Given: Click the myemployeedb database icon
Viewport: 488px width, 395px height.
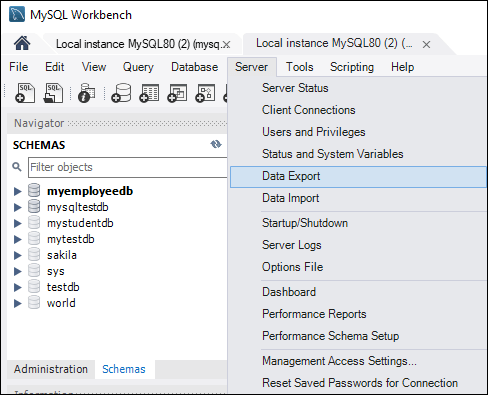Looking at the screenshot, I should 34,190.
